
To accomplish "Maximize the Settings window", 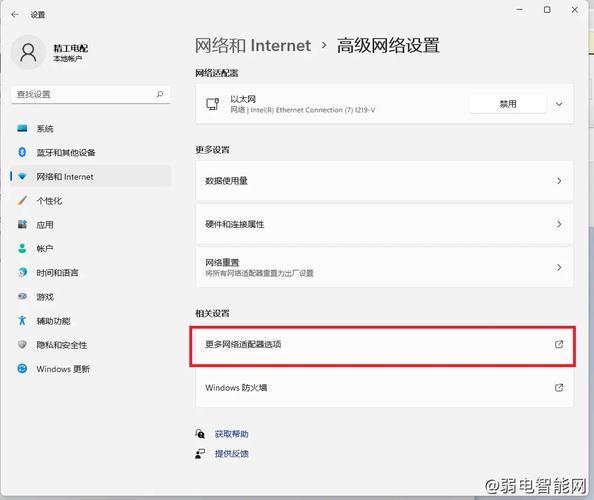I will (x=547, y=10).
